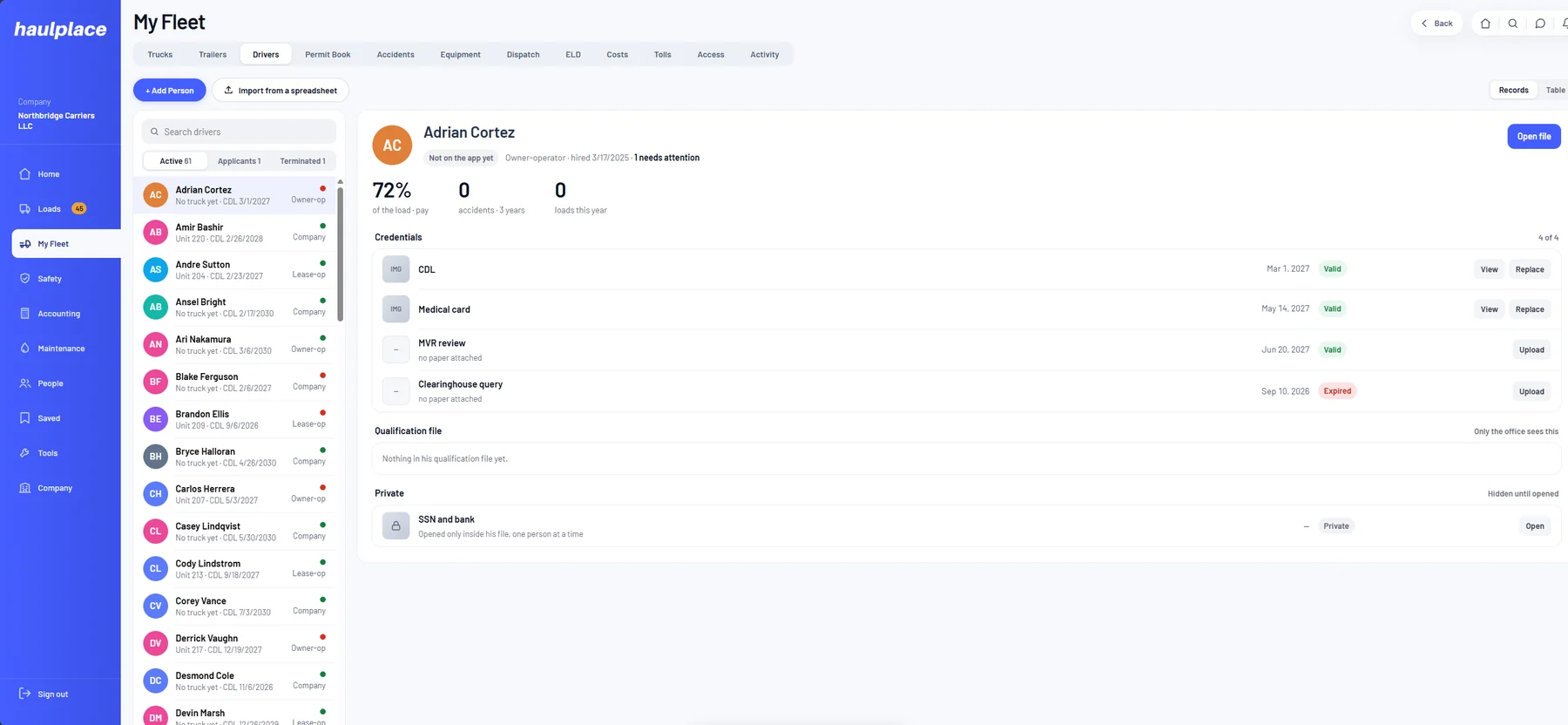Upload a paper for Clearinghouse query
1568x725 pixels.
[x=1531, y=391]
